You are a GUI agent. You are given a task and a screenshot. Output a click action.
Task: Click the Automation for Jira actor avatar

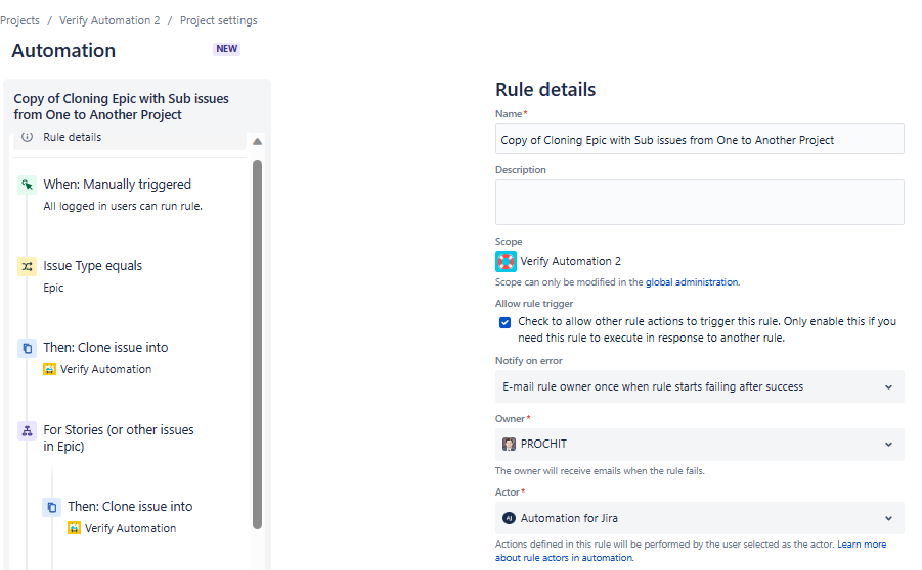tap(509, 518)
